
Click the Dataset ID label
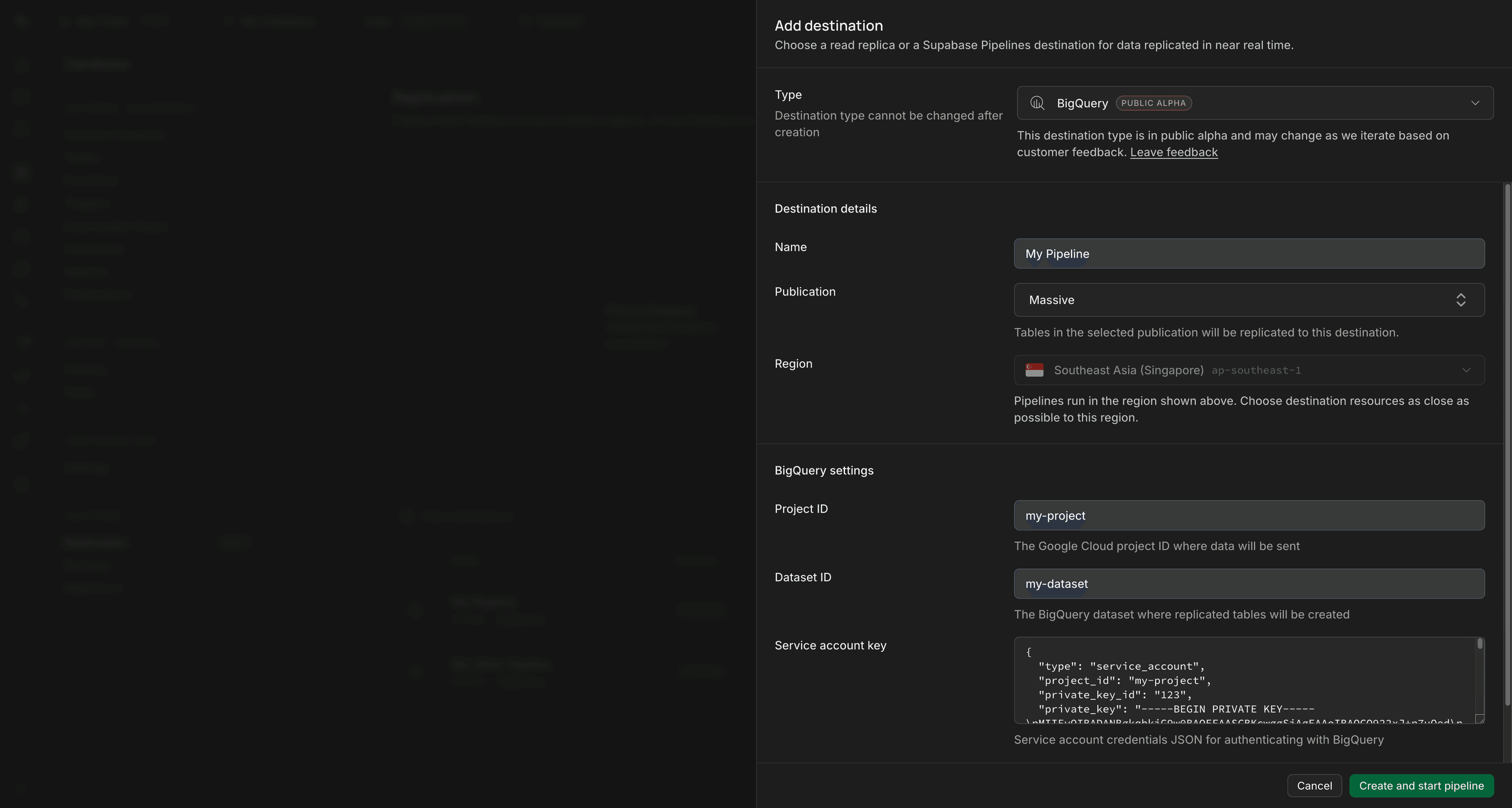click(x=802, y=577)
